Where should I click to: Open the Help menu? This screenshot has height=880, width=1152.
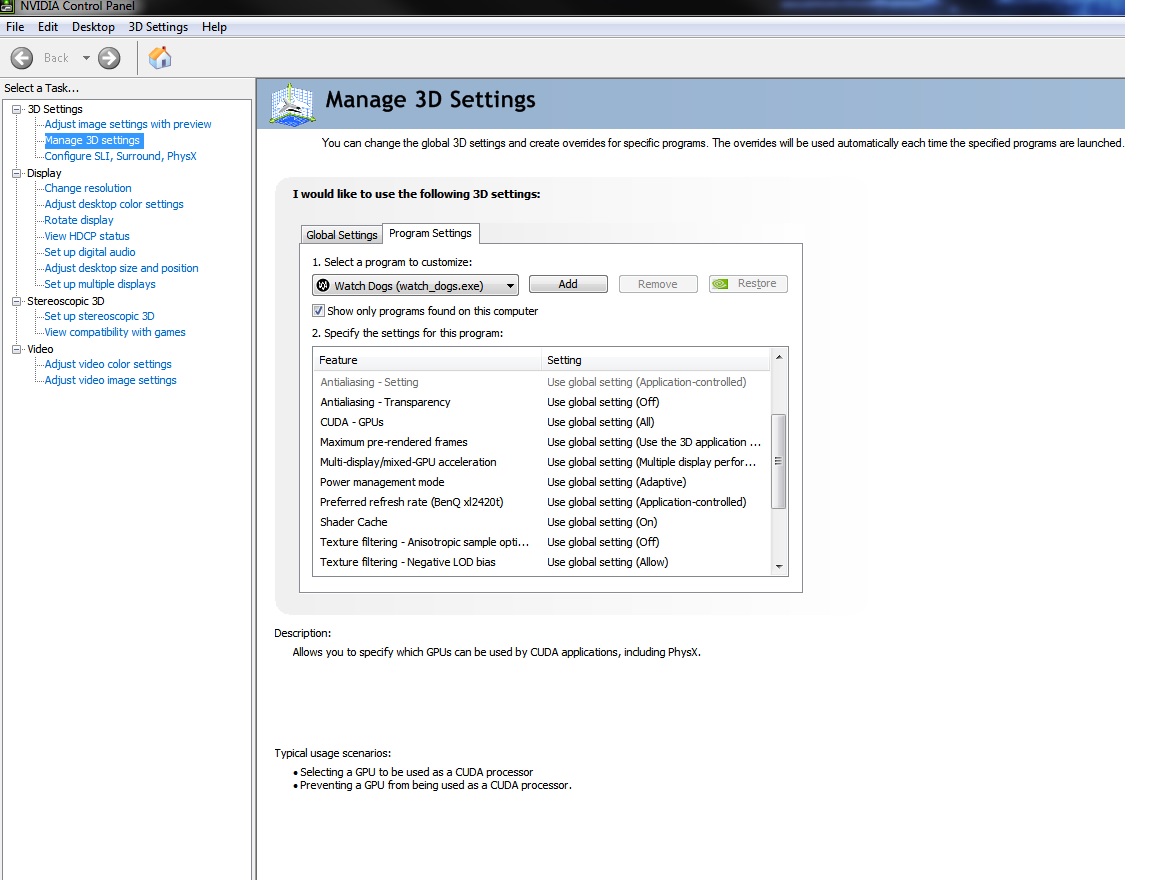215,26
